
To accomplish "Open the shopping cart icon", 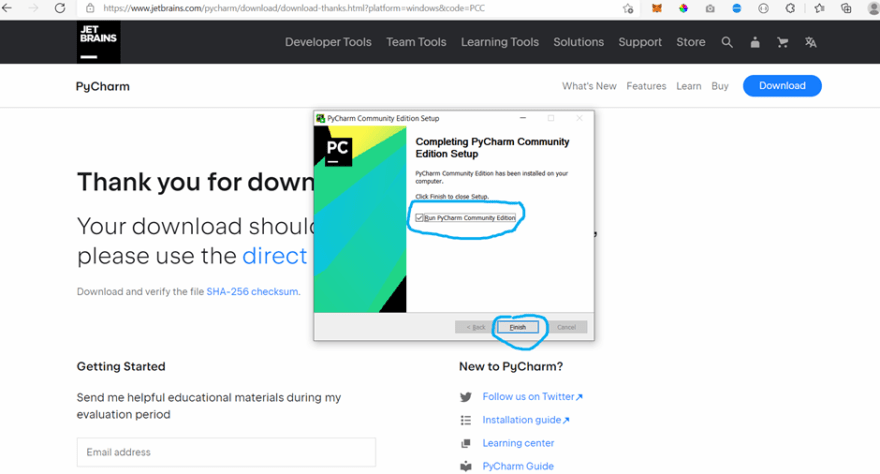I will click(x=782, y=42).
